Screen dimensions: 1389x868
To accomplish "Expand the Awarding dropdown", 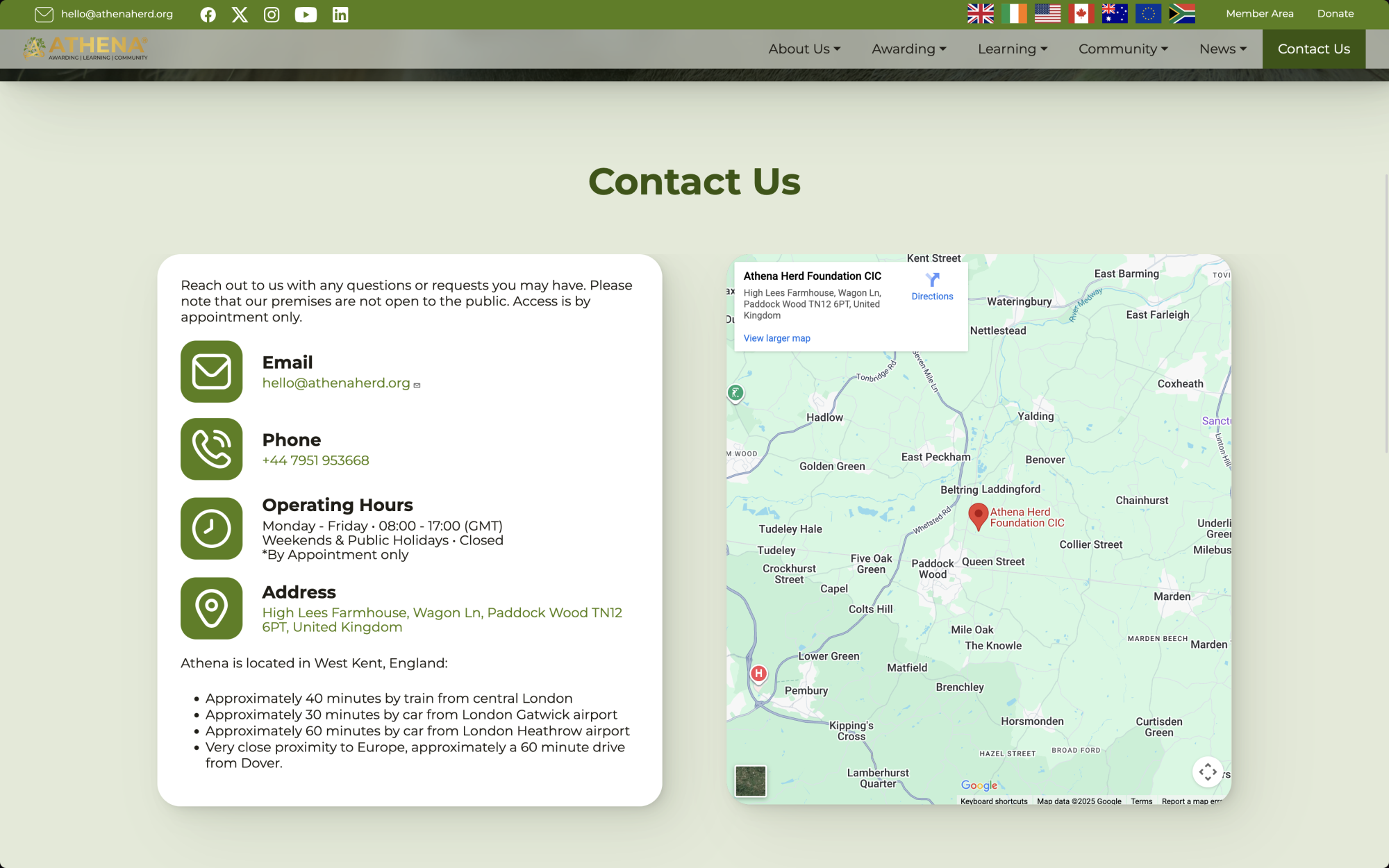I will (909, 49).
